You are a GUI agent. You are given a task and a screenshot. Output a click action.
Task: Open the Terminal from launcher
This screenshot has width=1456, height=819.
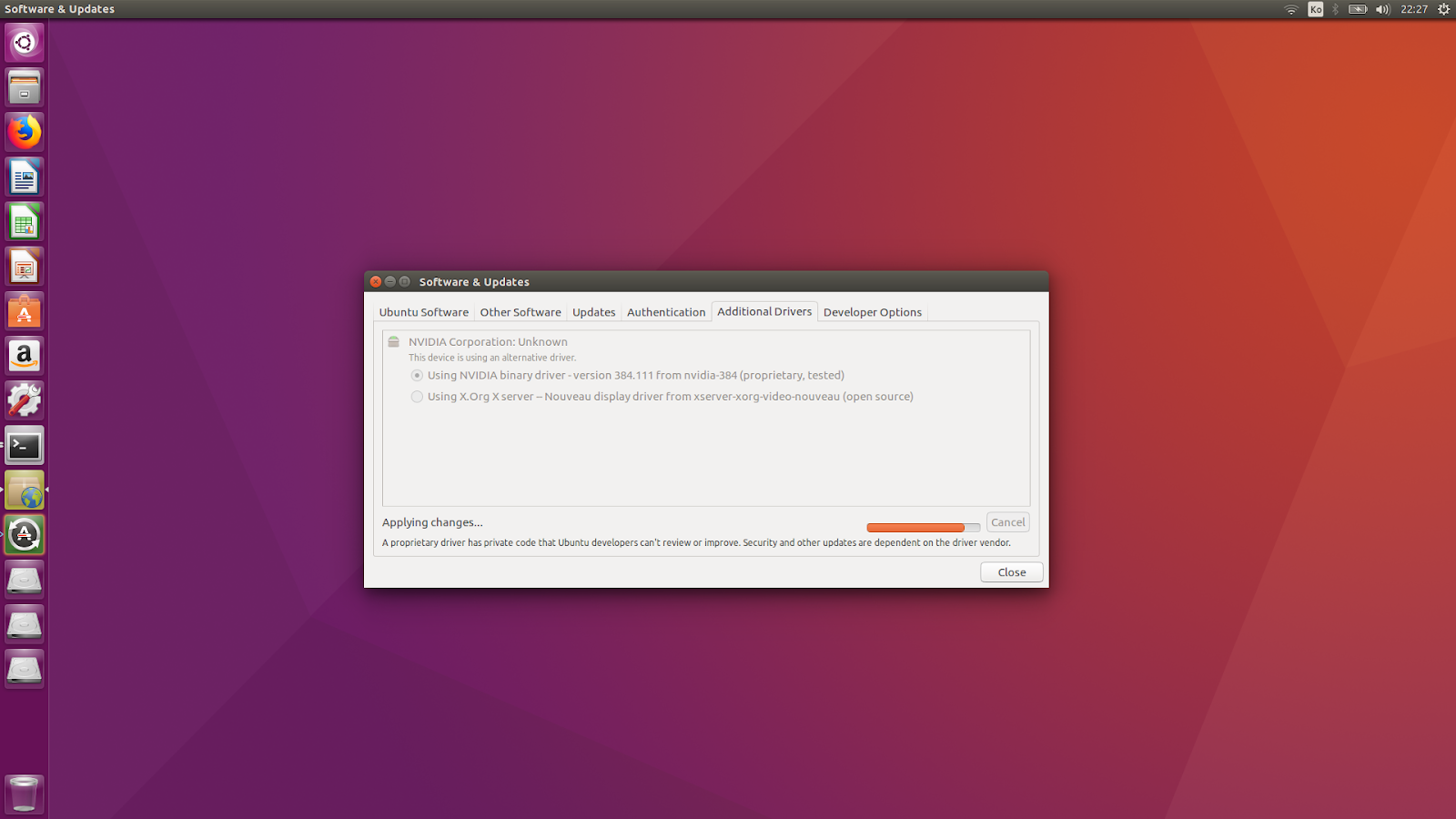click(x=25, y=445)
